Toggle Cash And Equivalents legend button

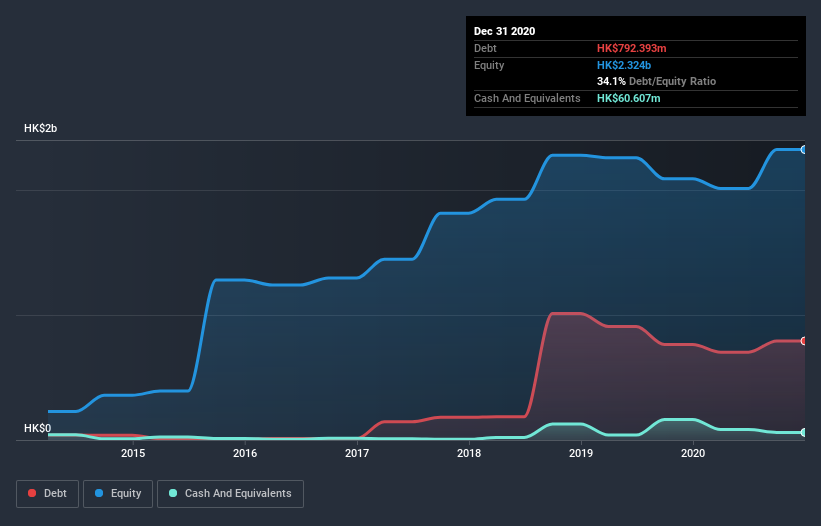click(x=230, y=494)
